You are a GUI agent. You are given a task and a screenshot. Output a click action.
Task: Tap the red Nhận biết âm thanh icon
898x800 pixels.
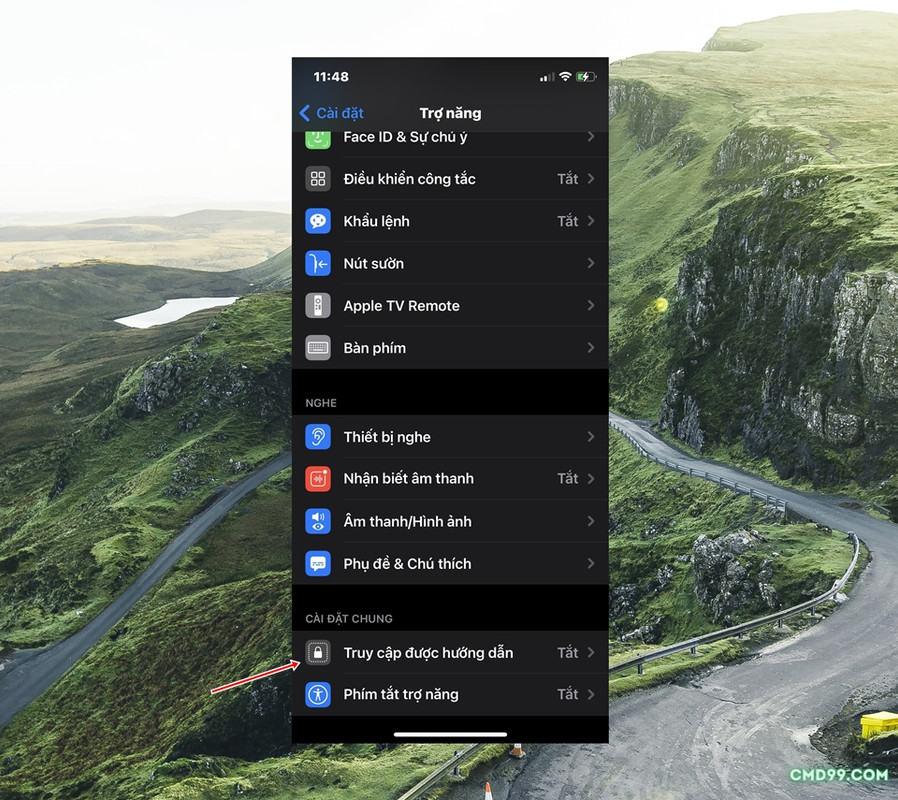318,479
